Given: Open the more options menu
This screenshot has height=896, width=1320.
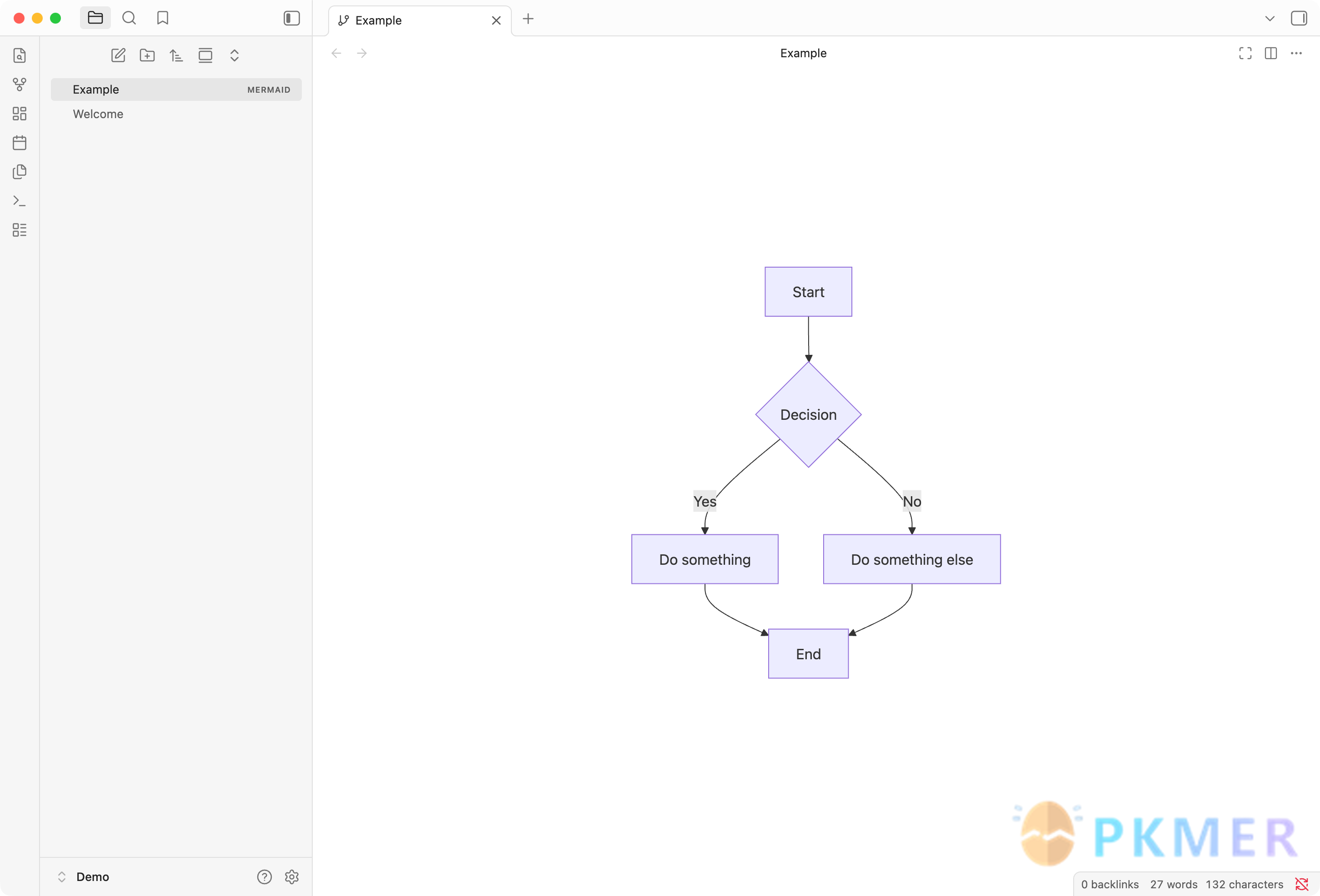Looking at the screenshot, I should pyautogui.click(x=1296, y=53).
